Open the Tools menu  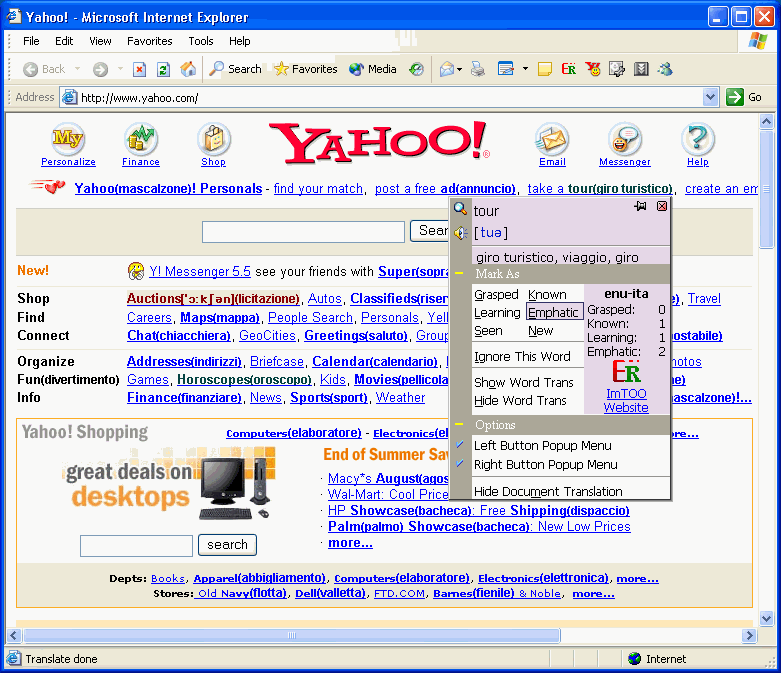tap(201, 41)
